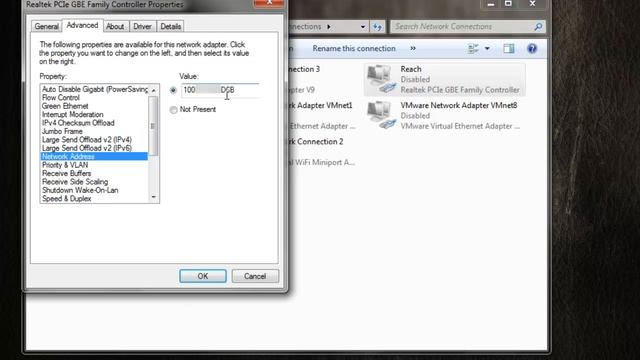The height and width of the screenshot is (360, 640).
Task: Switch to the Advanced tab
Action: 82,25
